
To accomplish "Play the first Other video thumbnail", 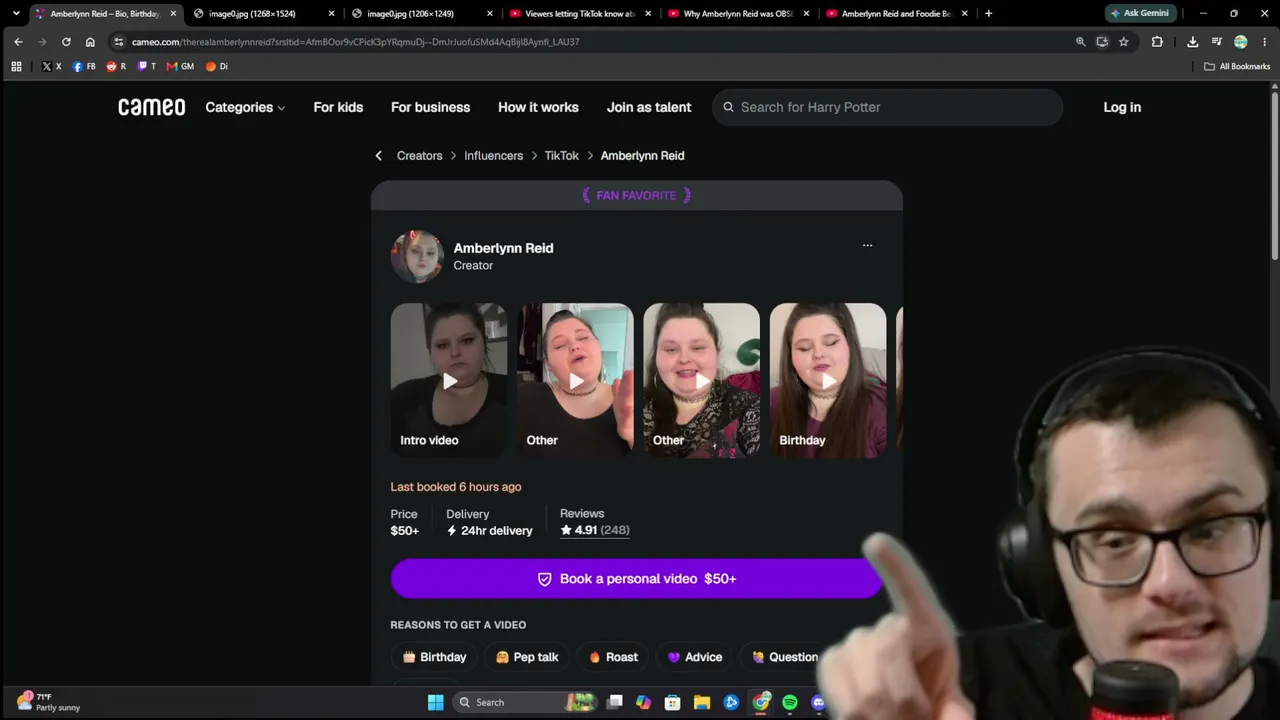I will [x=575, y=380].
